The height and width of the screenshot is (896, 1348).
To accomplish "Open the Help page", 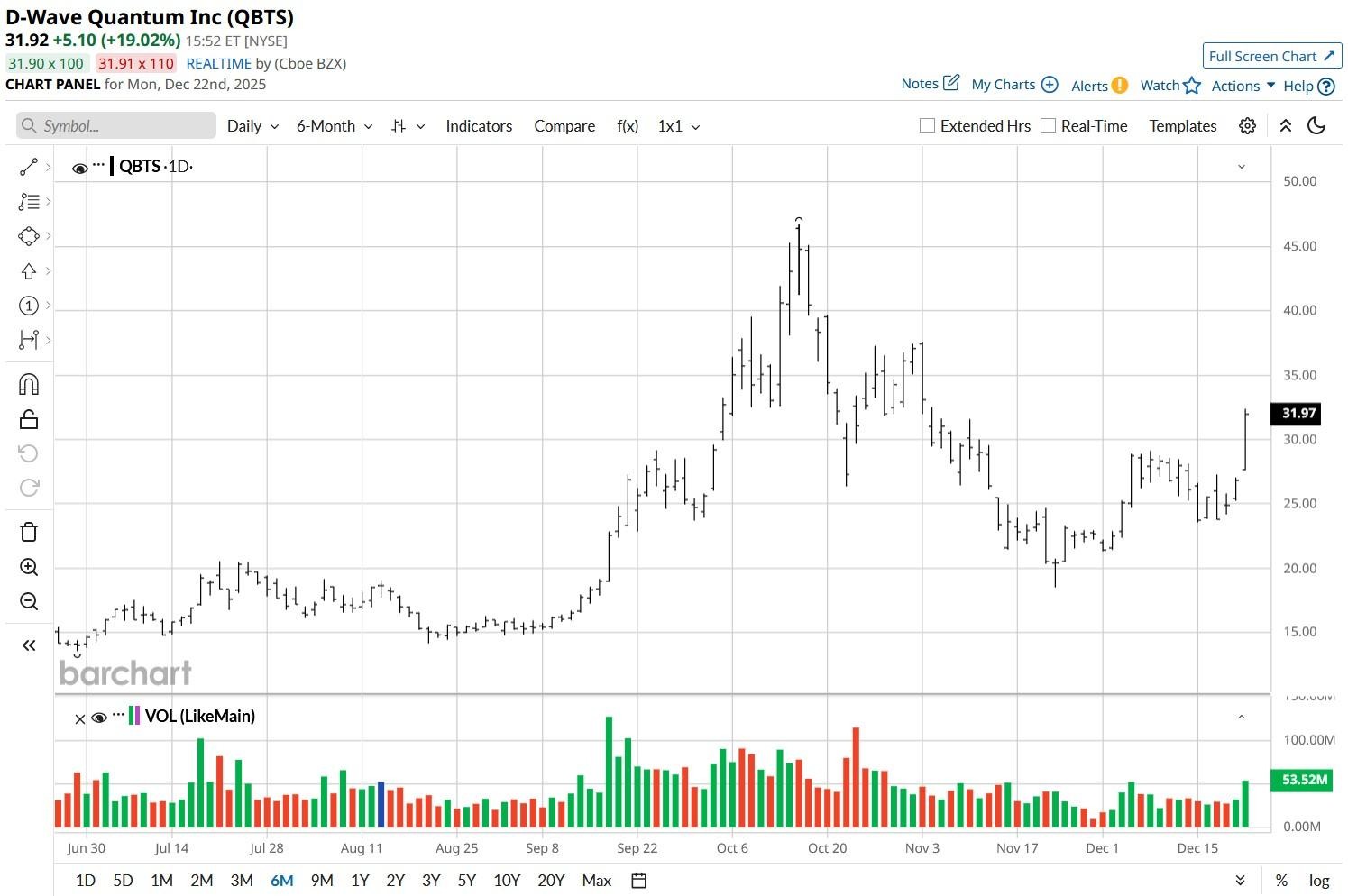I will coord(1308,87).
